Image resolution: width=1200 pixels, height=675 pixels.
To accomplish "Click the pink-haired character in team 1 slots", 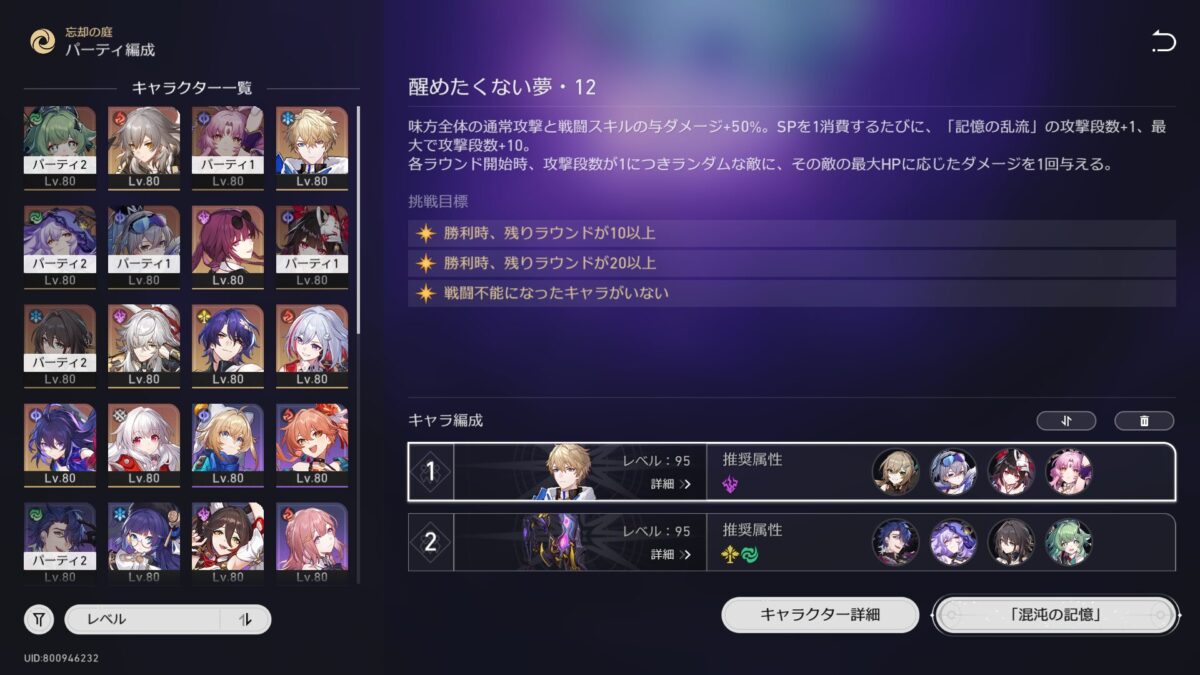I will (1069, 472).
